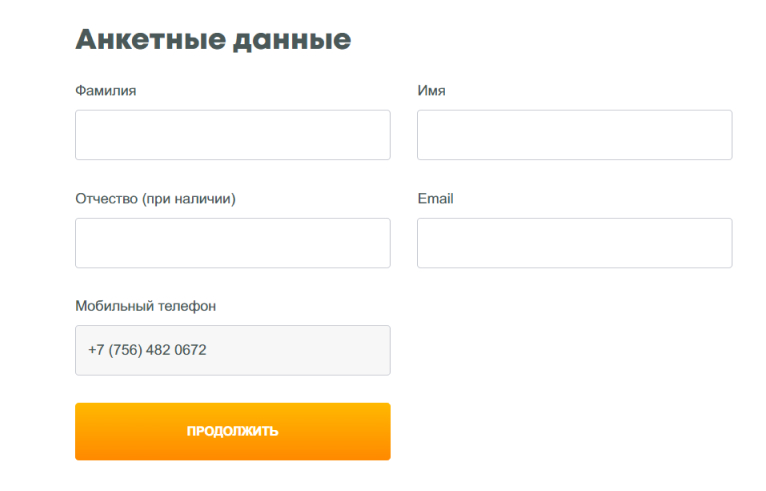Select the Отчество (при наличии) input field
Image resolution: width=766 pixels, height=491 pixels.
232,243
